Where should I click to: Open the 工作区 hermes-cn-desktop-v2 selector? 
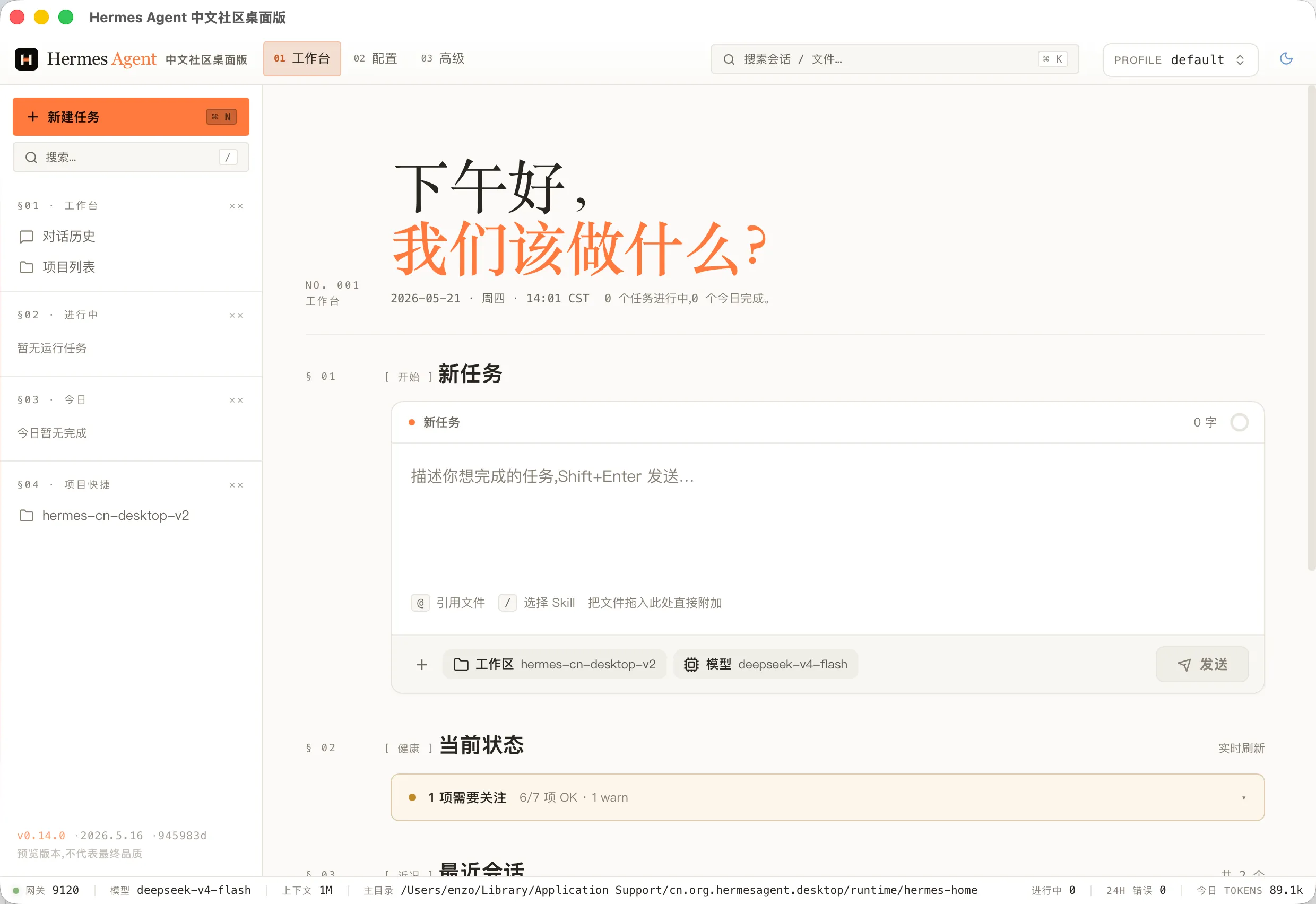[555, 664]
